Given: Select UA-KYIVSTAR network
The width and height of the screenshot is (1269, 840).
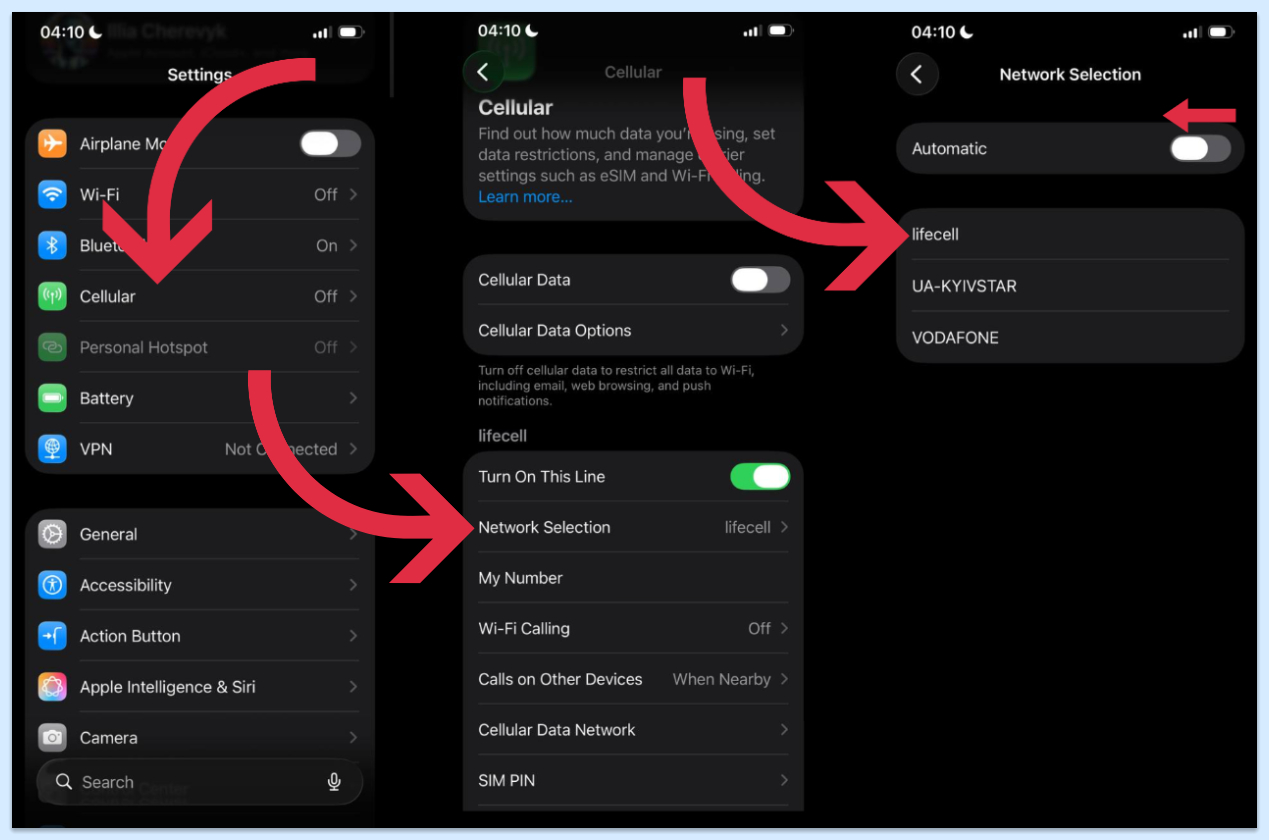Looking at the screenshot, I should click(x=1070, y=286).
